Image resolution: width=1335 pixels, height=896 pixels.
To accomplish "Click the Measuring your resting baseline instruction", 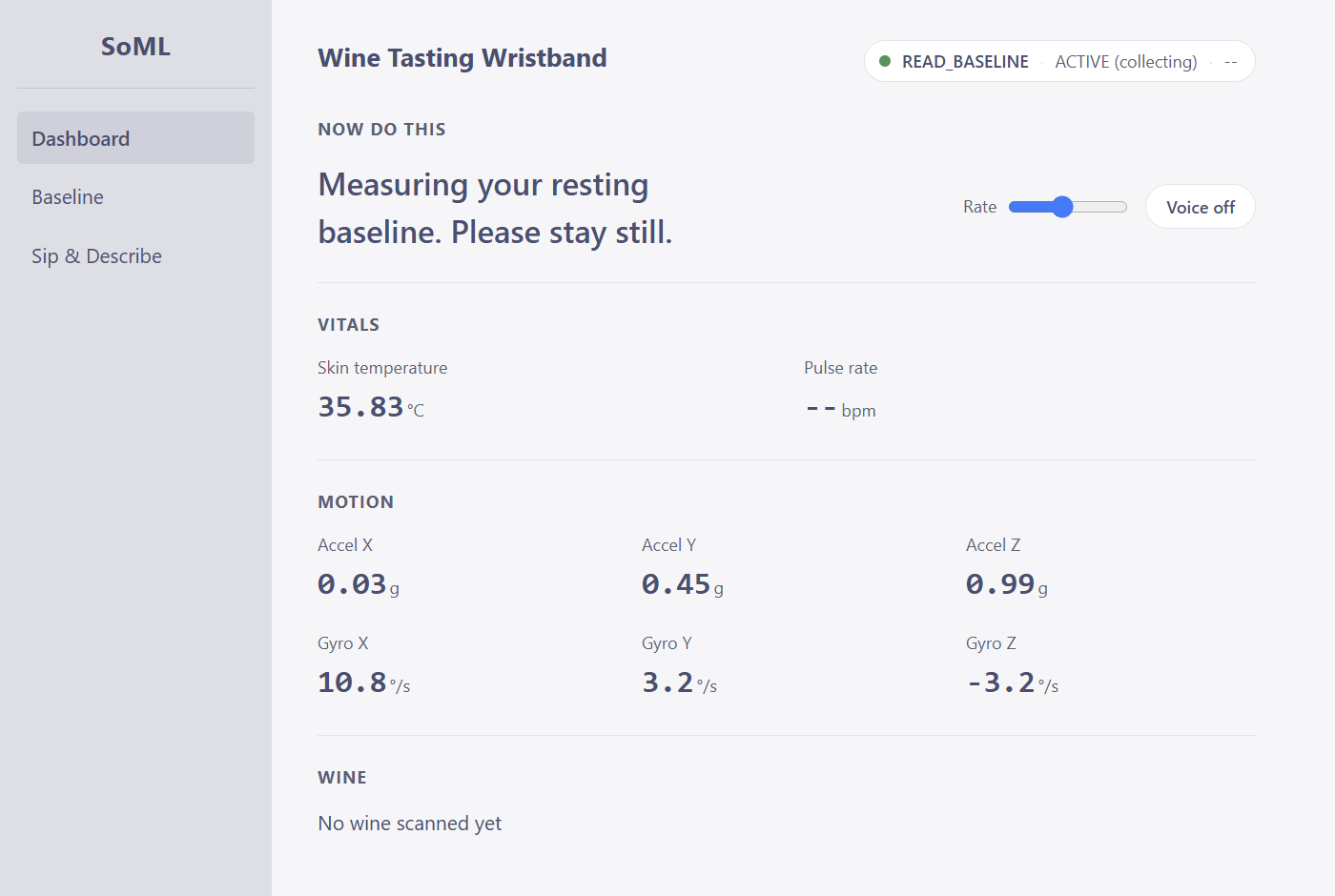I will pos(495,209).
